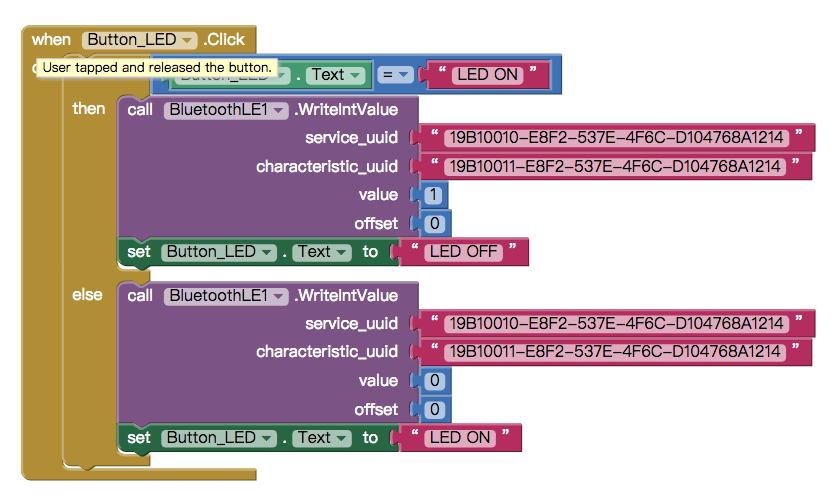833x498 pixels.
Task: Edit the "LED ON" string in the else set block
Action: (460, 438)
